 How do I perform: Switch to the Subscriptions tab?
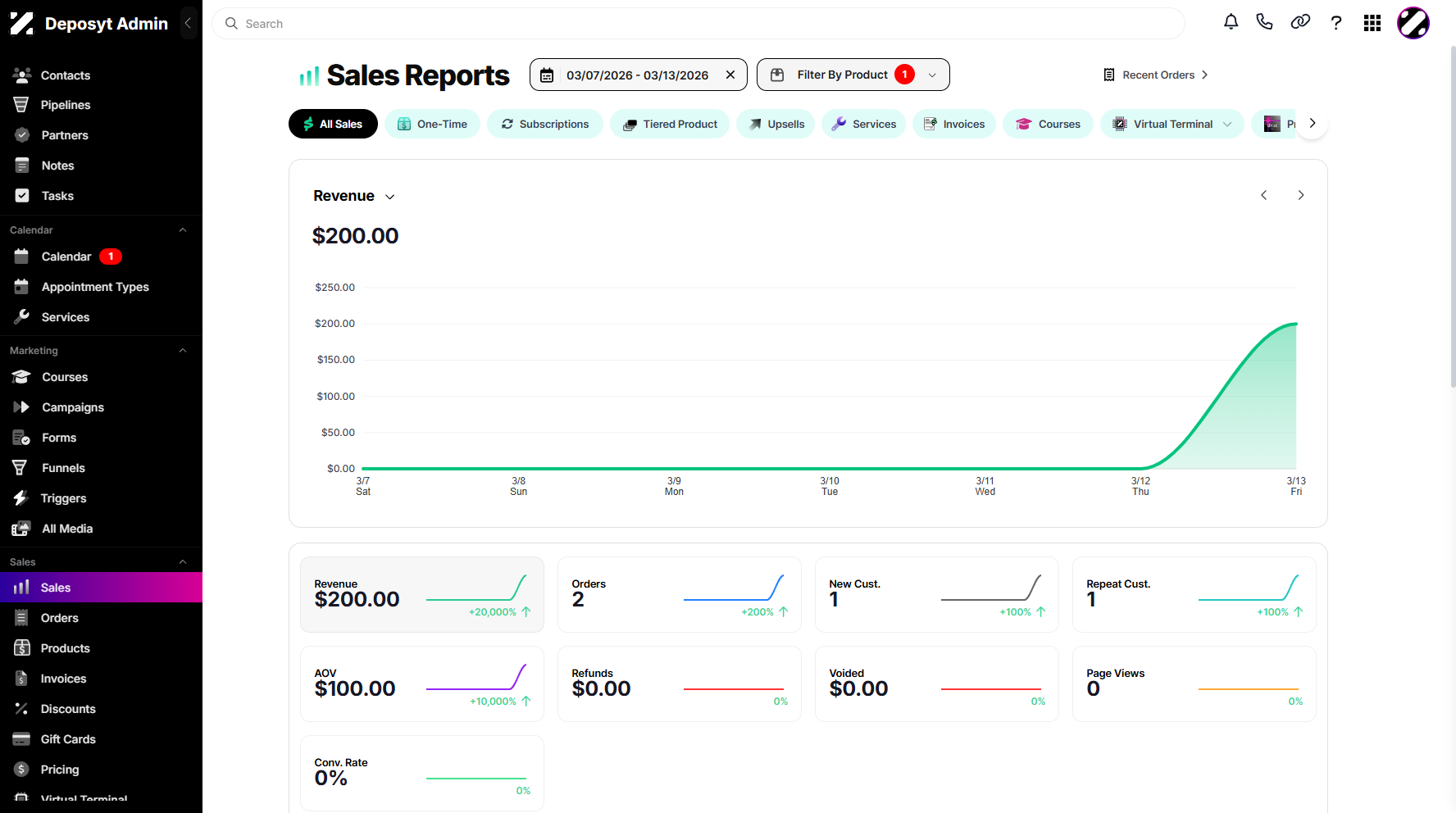[x=545, y=124]
